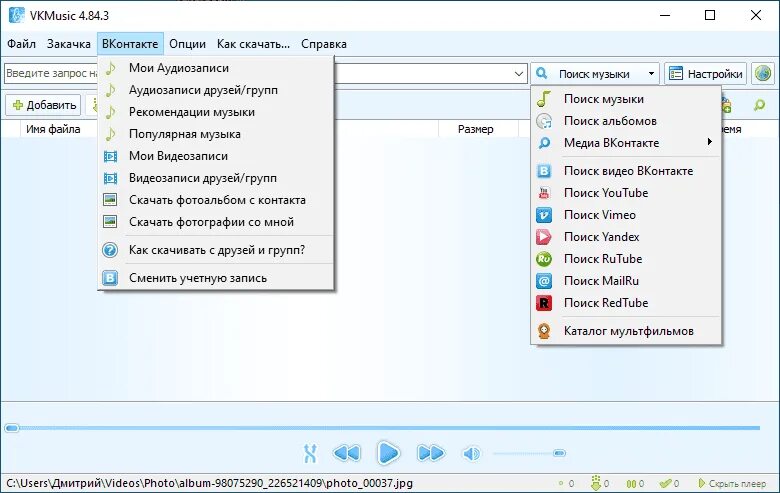Image resolution: width=780 pixels, height=493 pixels.
Task: Start playback with the Play button
Action: 388,453
